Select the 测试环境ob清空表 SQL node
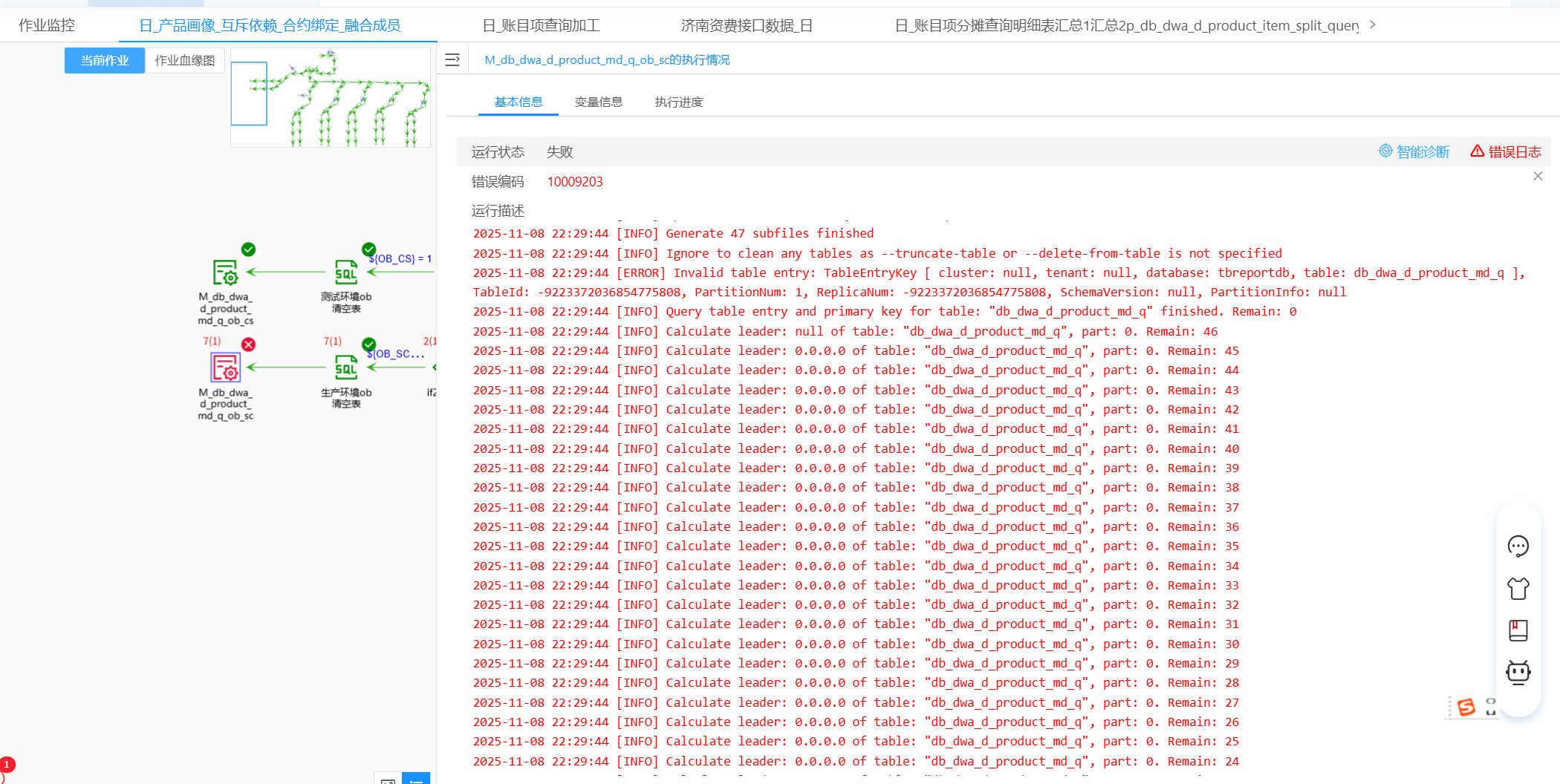Viewport: 1560px width, 784px height. click(346, 272)
